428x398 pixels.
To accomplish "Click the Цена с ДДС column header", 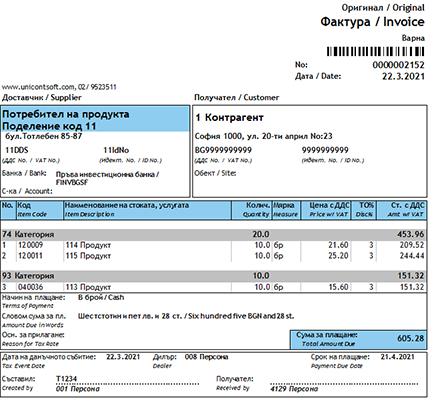I will click(326, 210).
